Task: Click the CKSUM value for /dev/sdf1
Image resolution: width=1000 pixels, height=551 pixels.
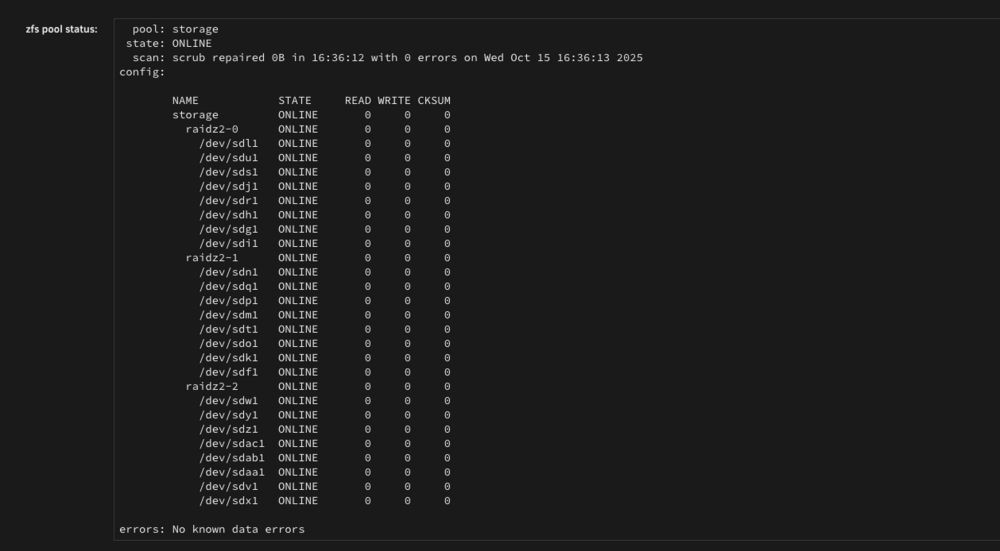Action: tap(447, 372)
